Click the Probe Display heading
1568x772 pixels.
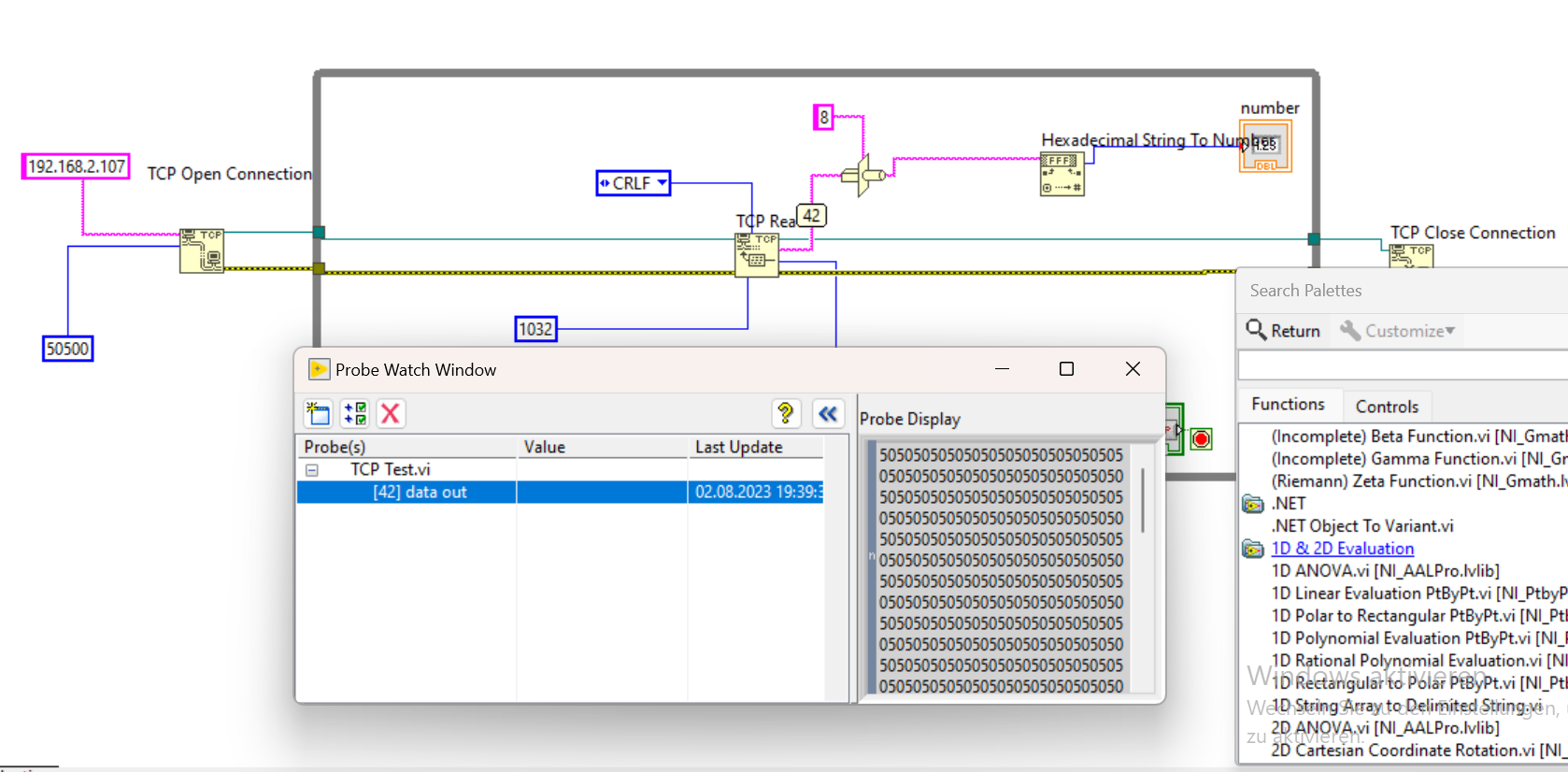[x=910, y=420]
